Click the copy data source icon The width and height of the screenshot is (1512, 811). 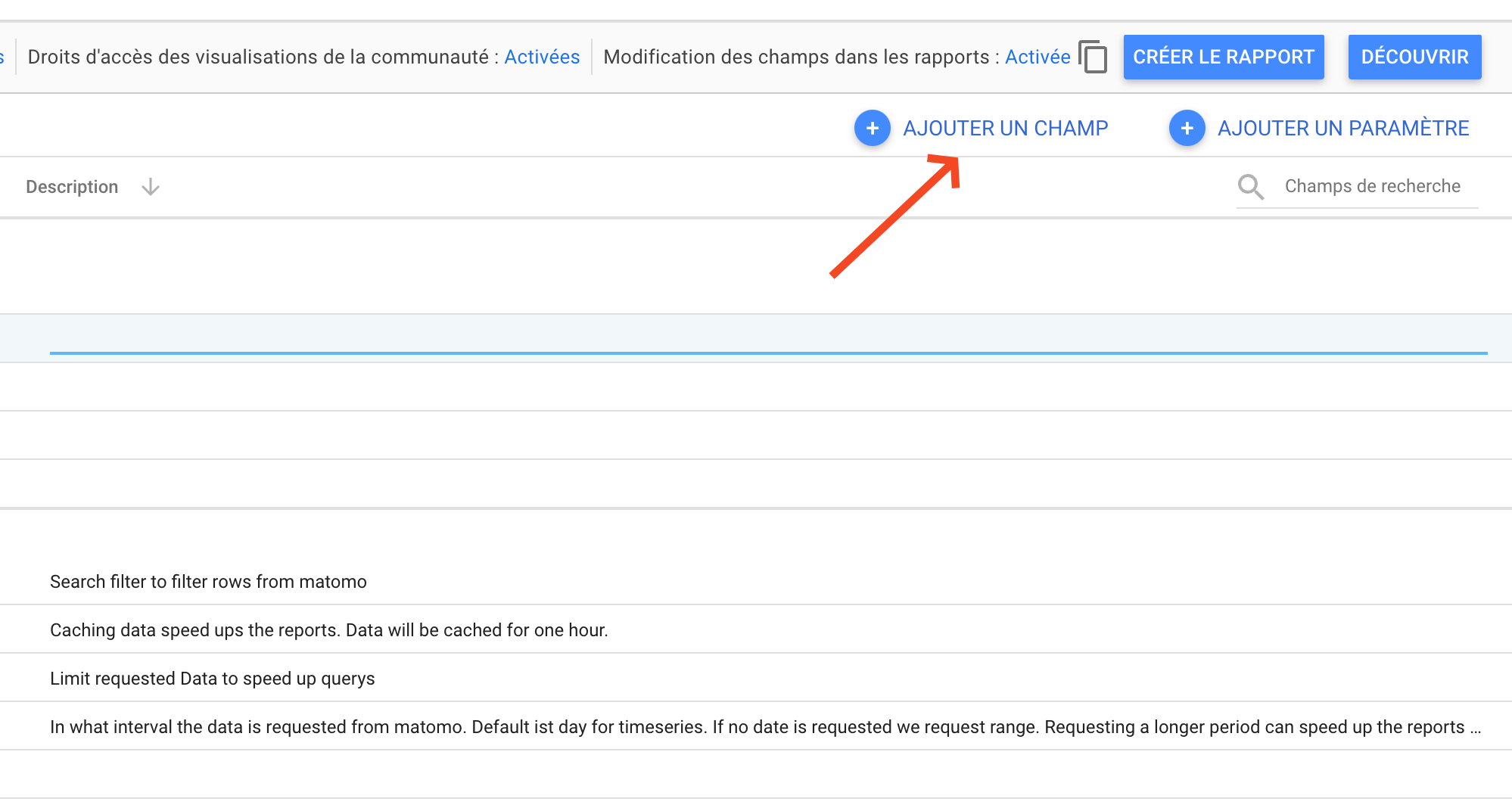point(1093,57)
